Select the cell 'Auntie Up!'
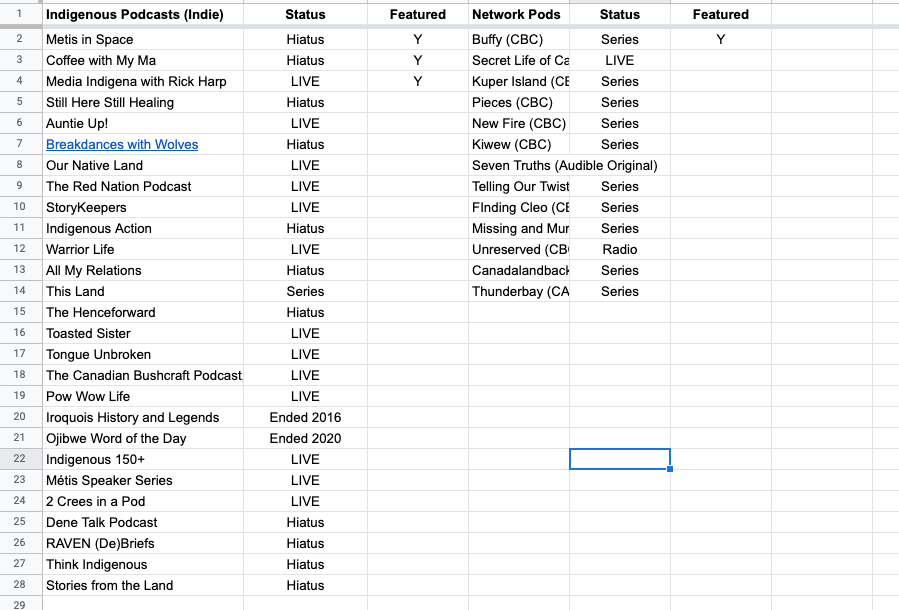This screenshot has height=610, width=899. tap(143, 123)
